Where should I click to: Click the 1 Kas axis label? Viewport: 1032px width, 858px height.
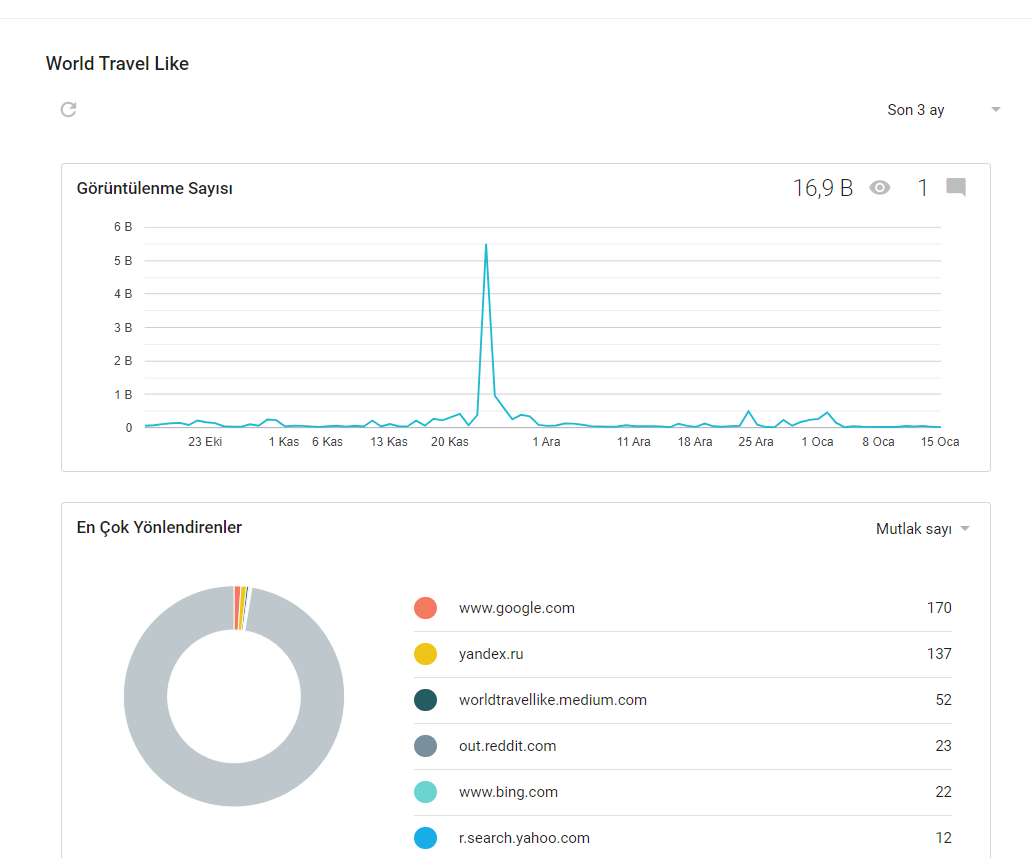(x=284, y=442)
